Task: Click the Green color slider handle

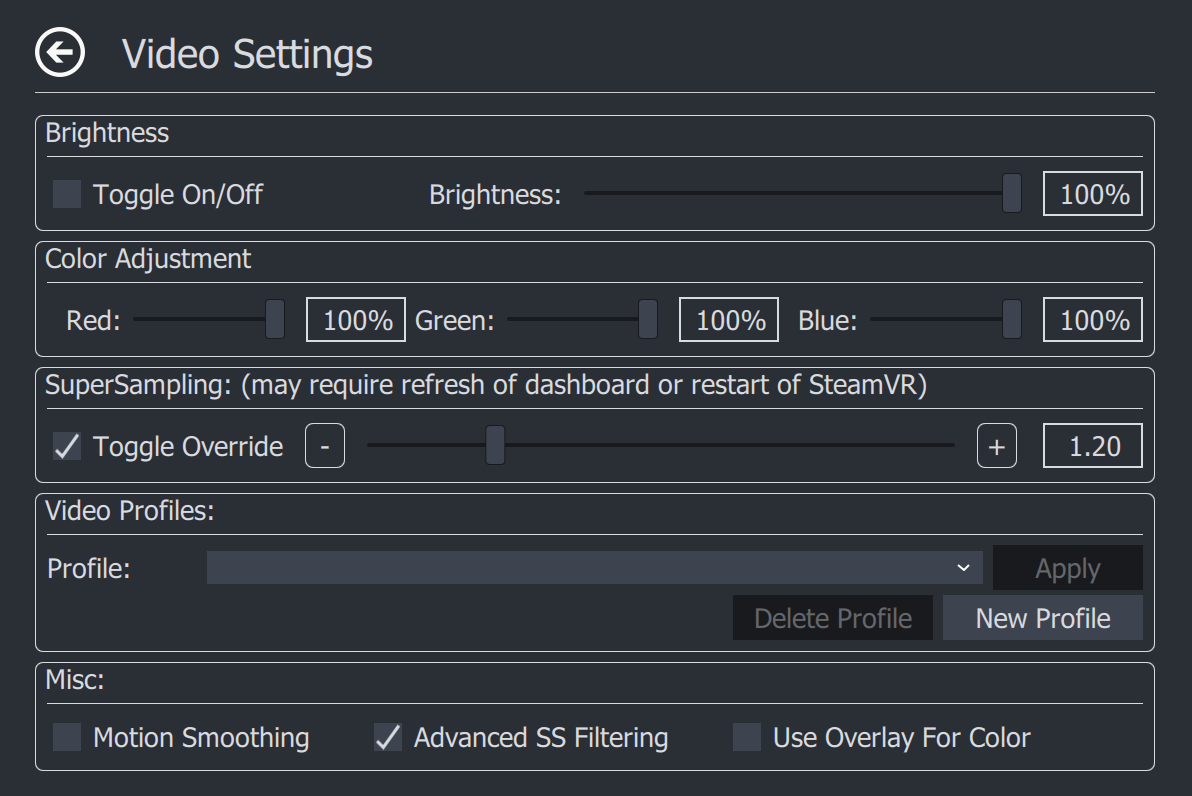Action: [x=648, y=319]
